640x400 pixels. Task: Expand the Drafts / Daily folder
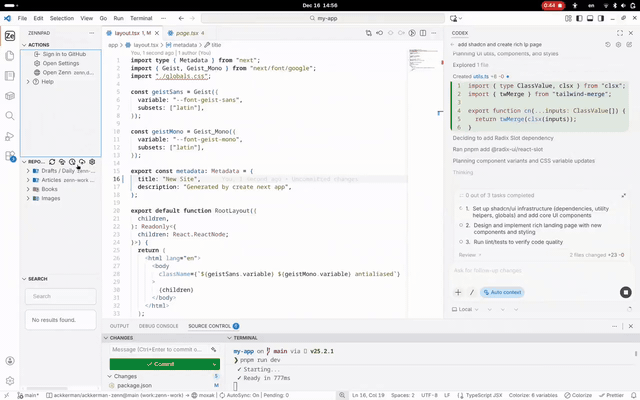(28, 171)
